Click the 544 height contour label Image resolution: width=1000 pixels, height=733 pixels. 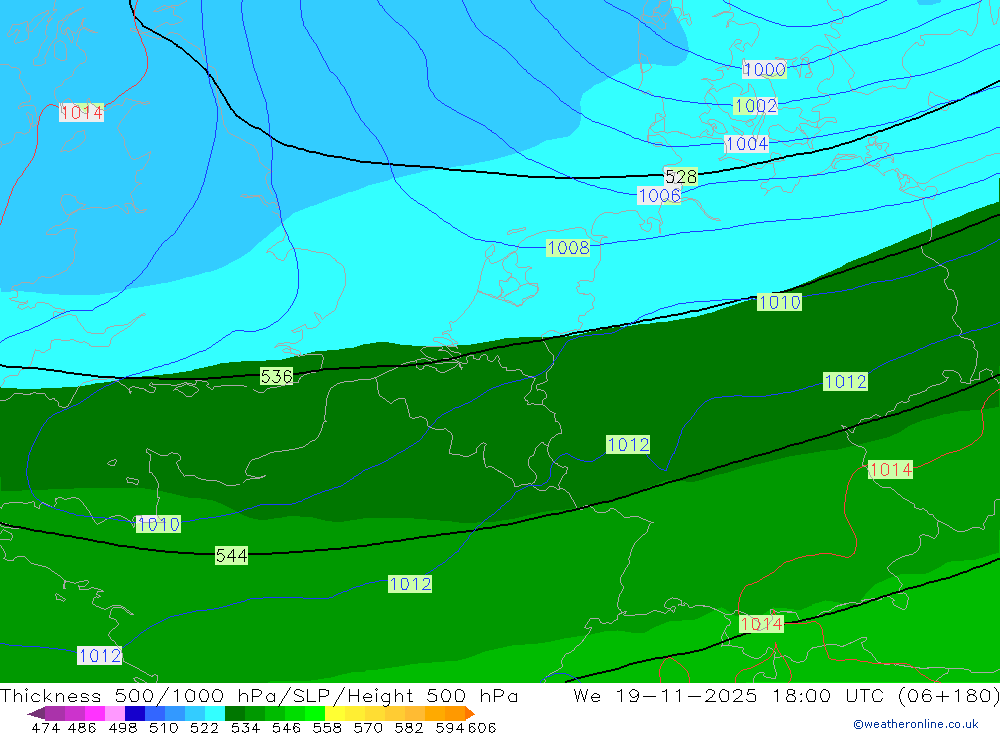tap(231, 556)
